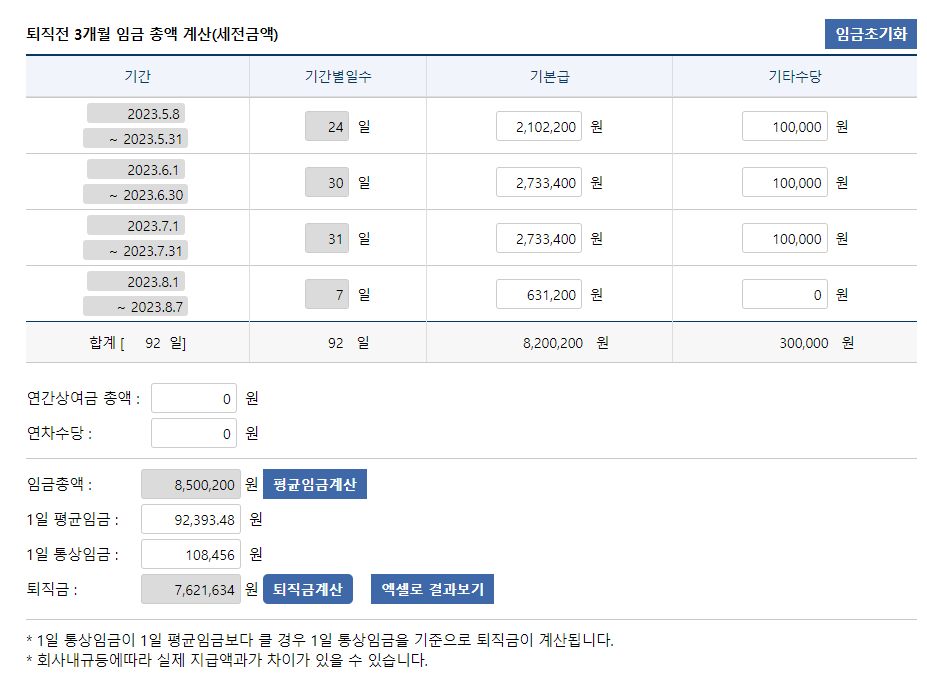Click 기타수당 field for the August row
Screen dimensions: 927x680
point(785,295)
